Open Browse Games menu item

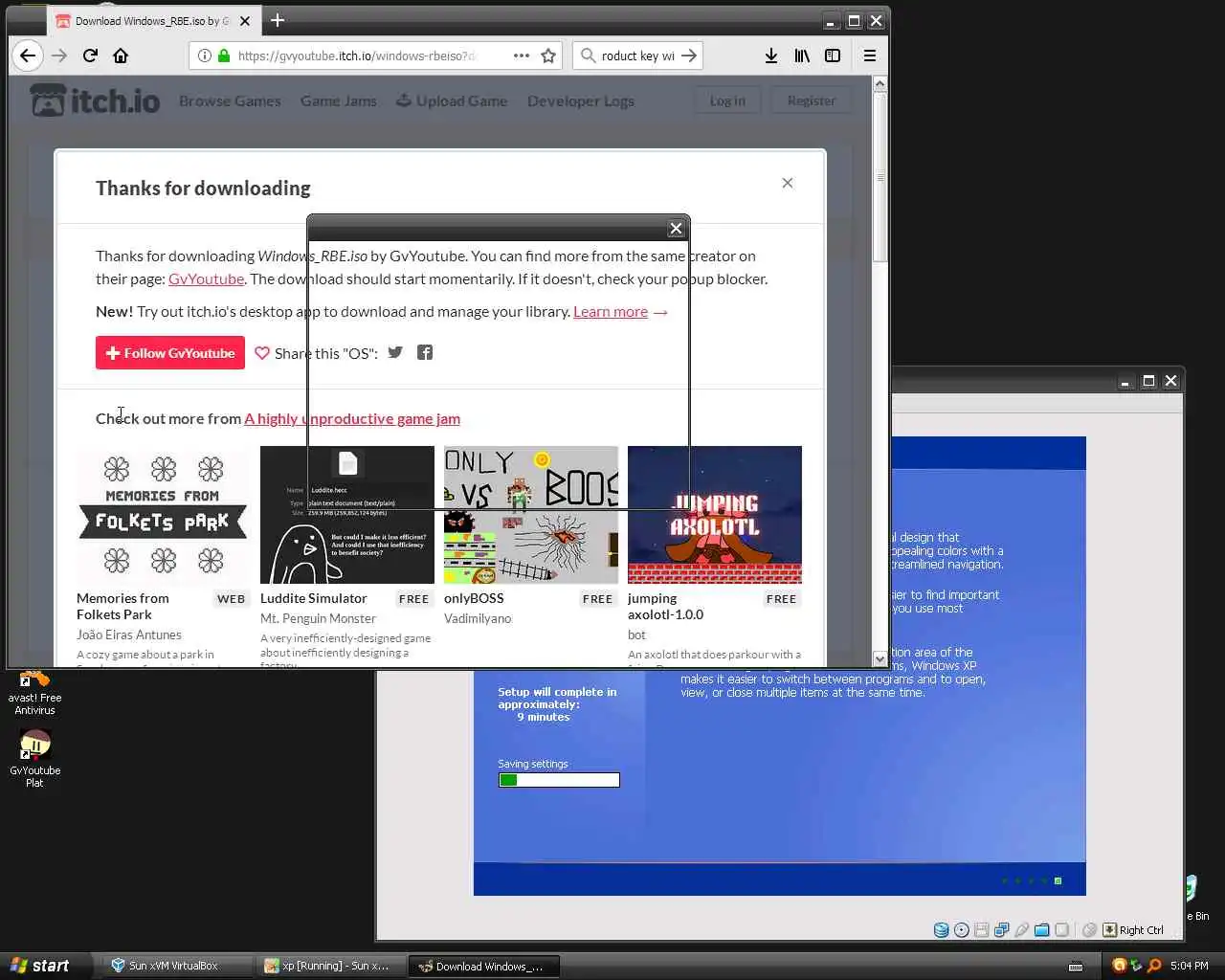click(x=230, y=100)
